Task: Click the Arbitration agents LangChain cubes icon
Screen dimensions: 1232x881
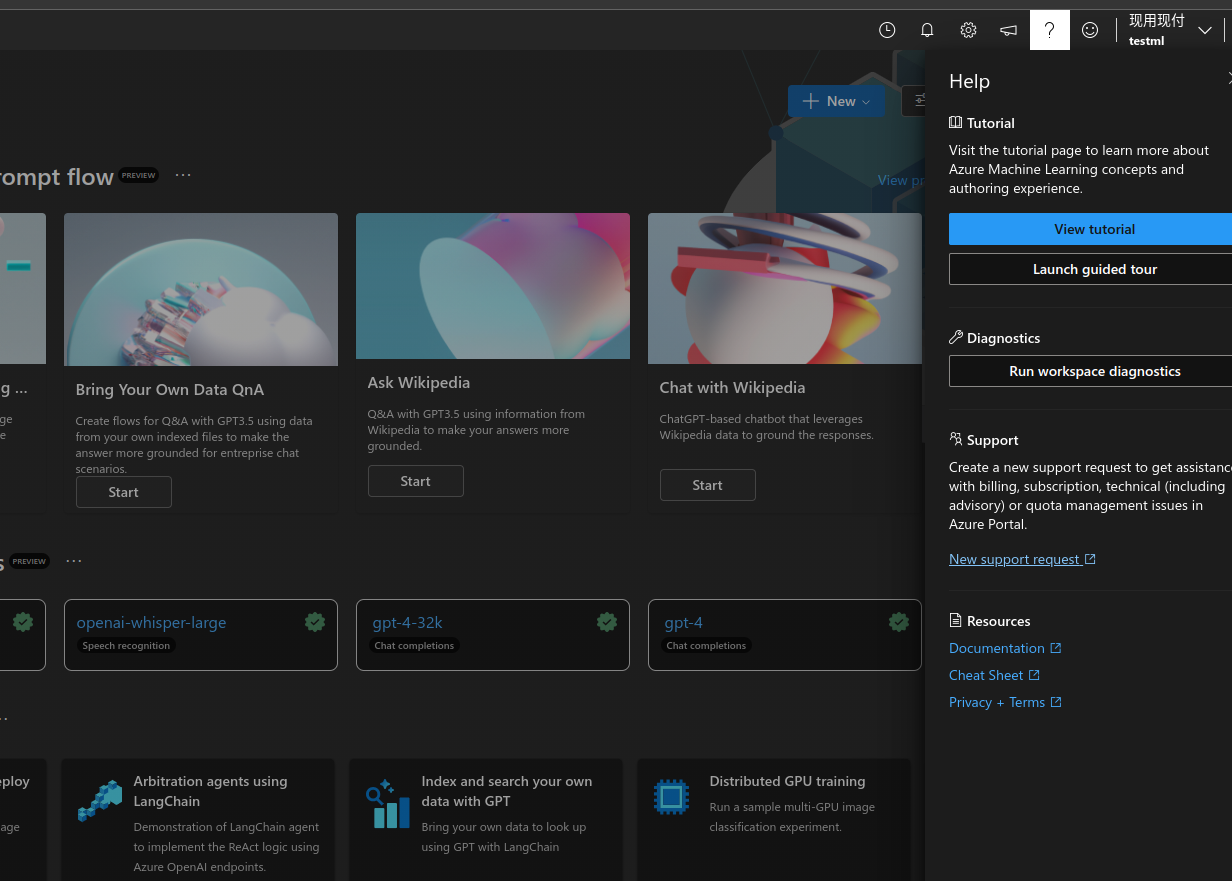Action: 99,801
